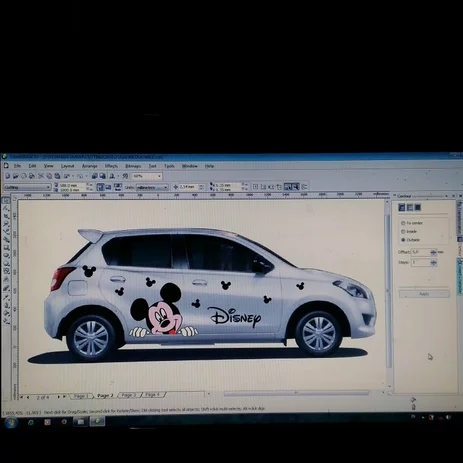Click the Save icon in toolbar
Viewport: 463px width, 463px height.
(24, 176)
